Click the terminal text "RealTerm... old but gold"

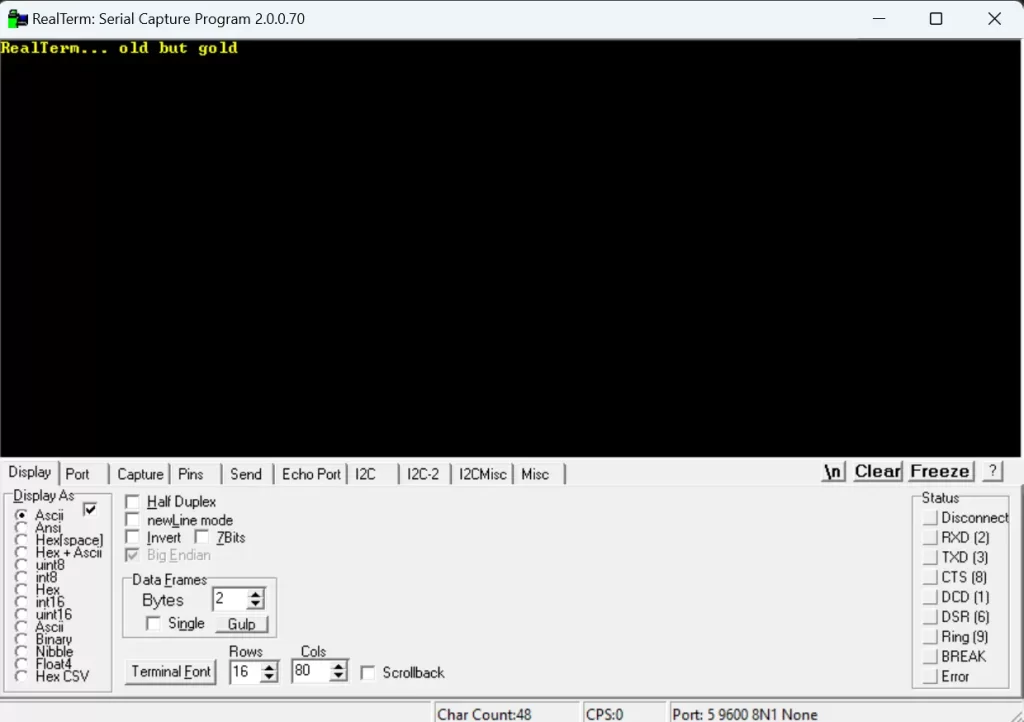(120, 48)
